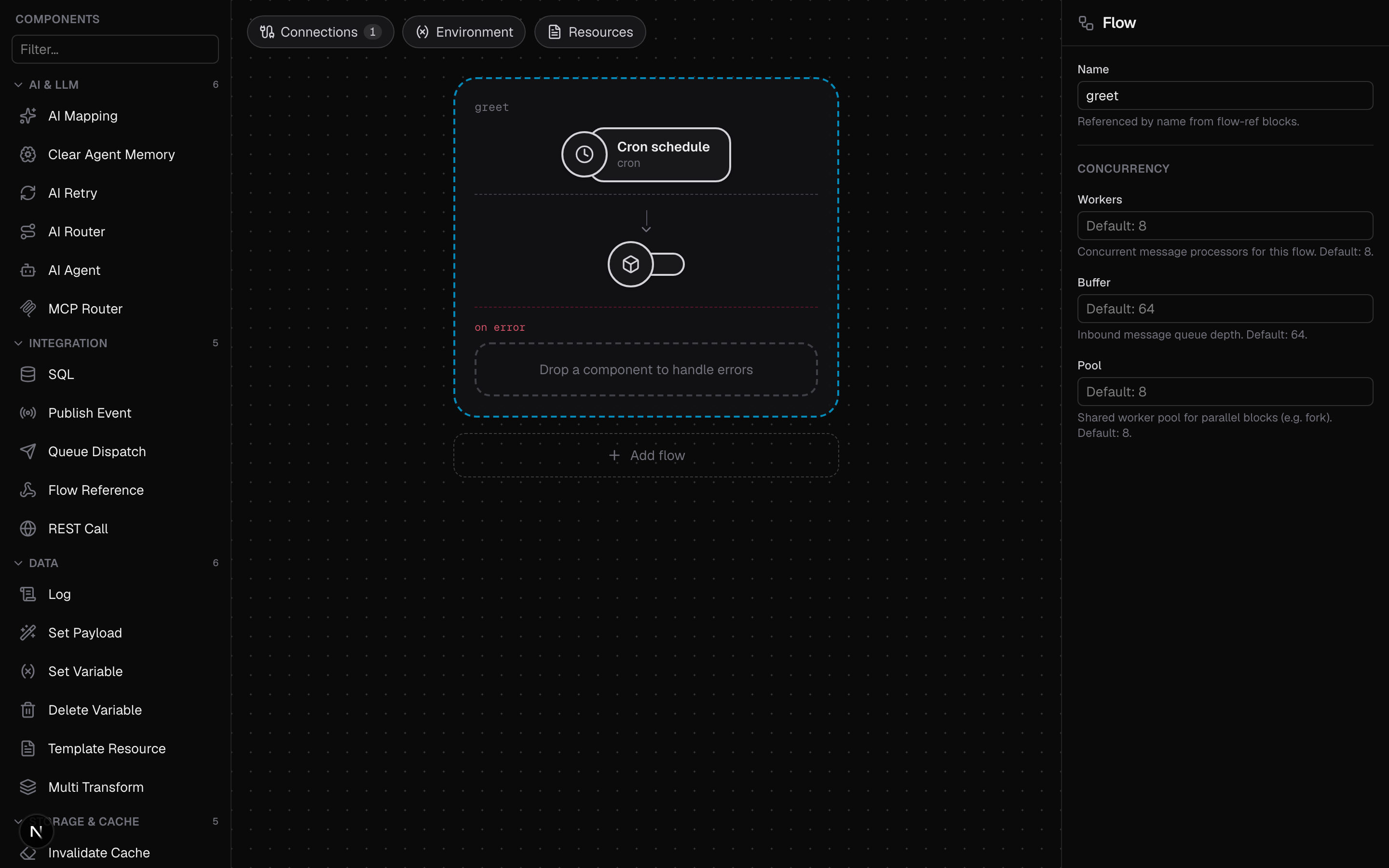Click the Delete Variable trash icon
The width and height of the screenshot is (1389, 868).
click(27, 709)
